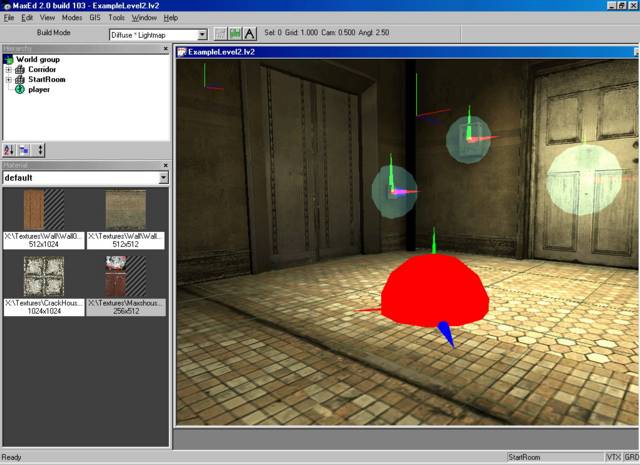Click the green player entity icon
This screenshot has width=640, height=465.
coord(20,89)
